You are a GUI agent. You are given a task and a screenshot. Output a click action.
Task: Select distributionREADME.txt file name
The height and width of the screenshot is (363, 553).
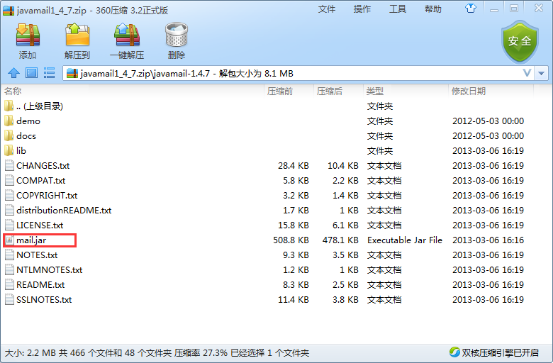tap(64, 210)
